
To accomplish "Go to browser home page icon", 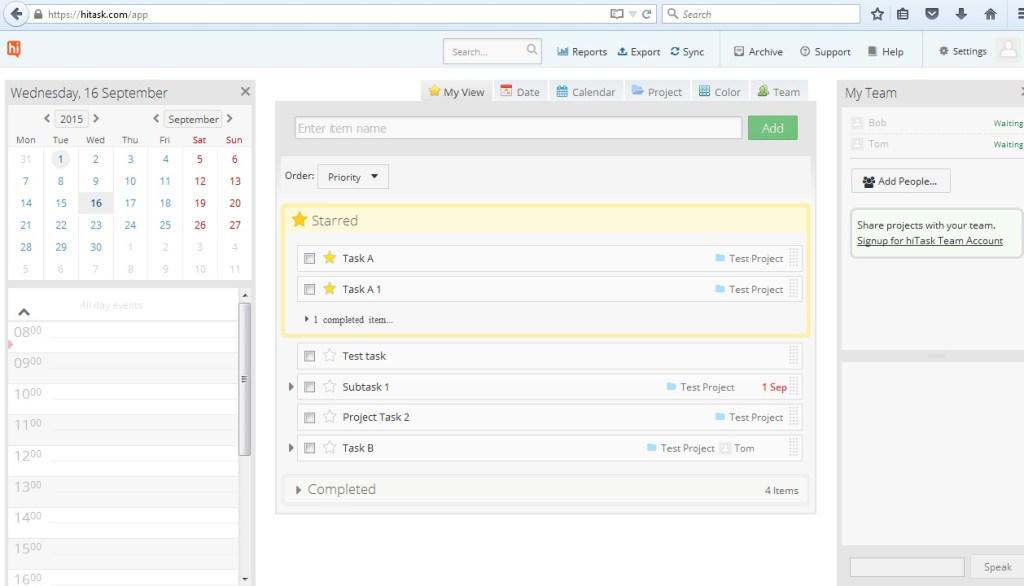I will pyautogui.click(x=990, y=14).
